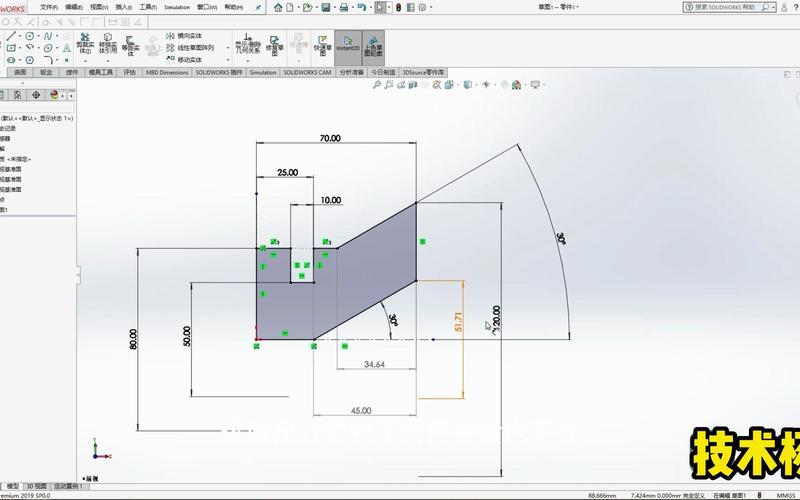The height and width of the screenshot is (500, 800).
Task: Select the orange 51.71 driven dimension
Action: [x=458, y=322]
